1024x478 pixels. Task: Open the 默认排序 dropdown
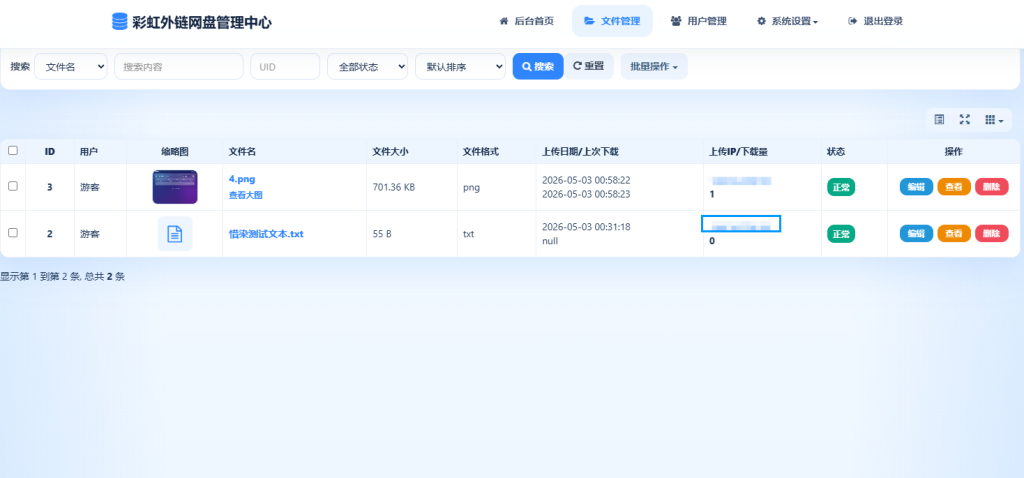pos(460,67)
